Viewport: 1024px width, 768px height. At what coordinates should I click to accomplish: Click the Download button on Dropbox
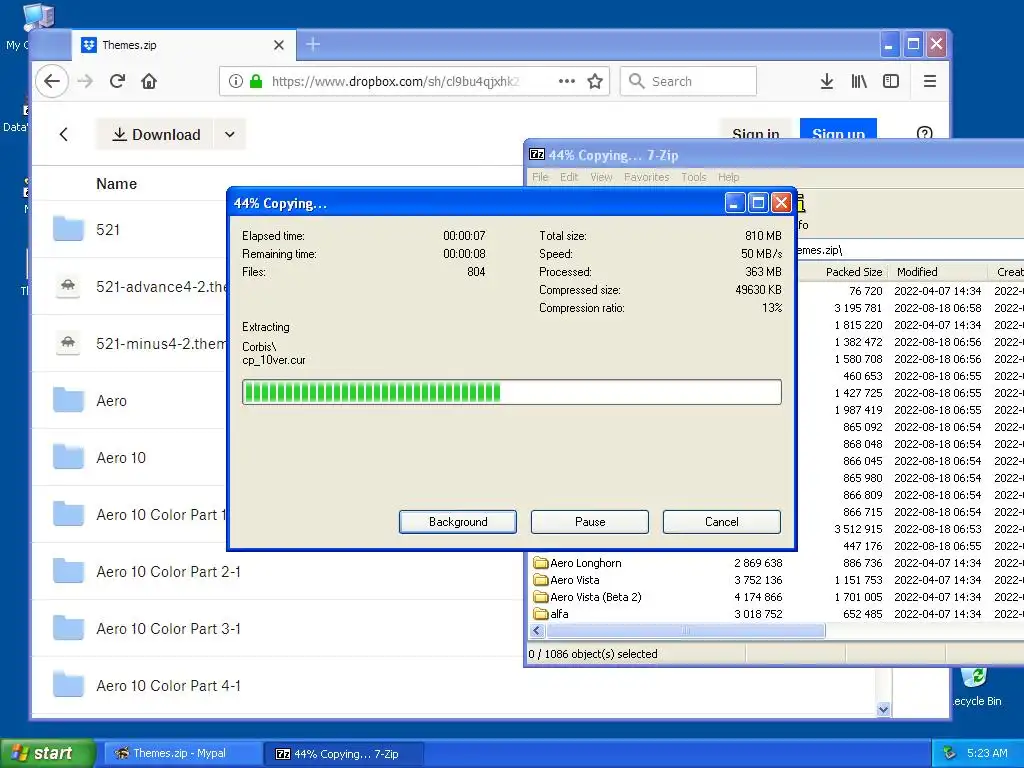click(154, 135)
